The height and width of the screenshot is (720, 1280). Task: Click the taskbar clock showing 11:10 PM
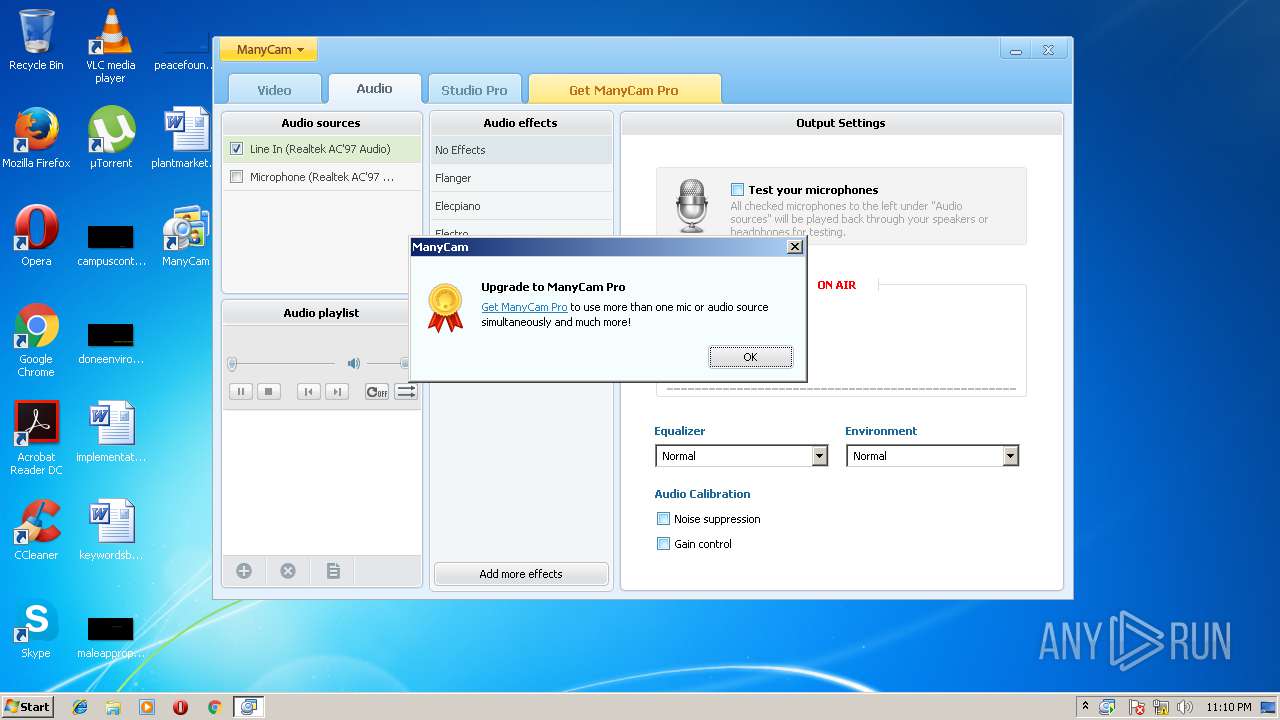pyautogui.click(x=1228, y=707)
